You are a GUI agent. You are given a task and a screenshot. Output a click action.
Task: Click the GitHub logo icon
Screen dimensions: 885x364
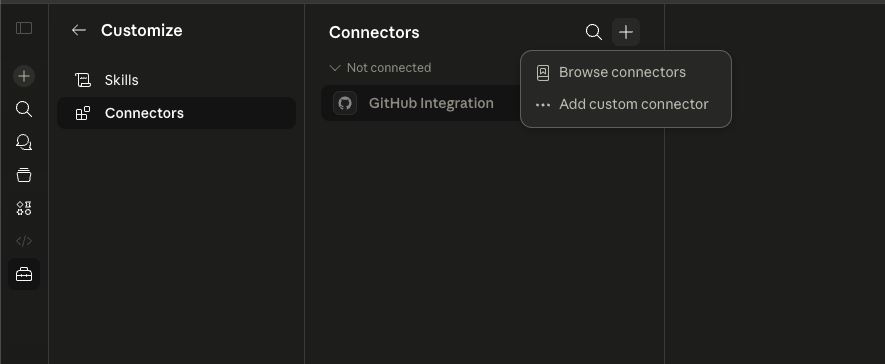click(345, 103)
